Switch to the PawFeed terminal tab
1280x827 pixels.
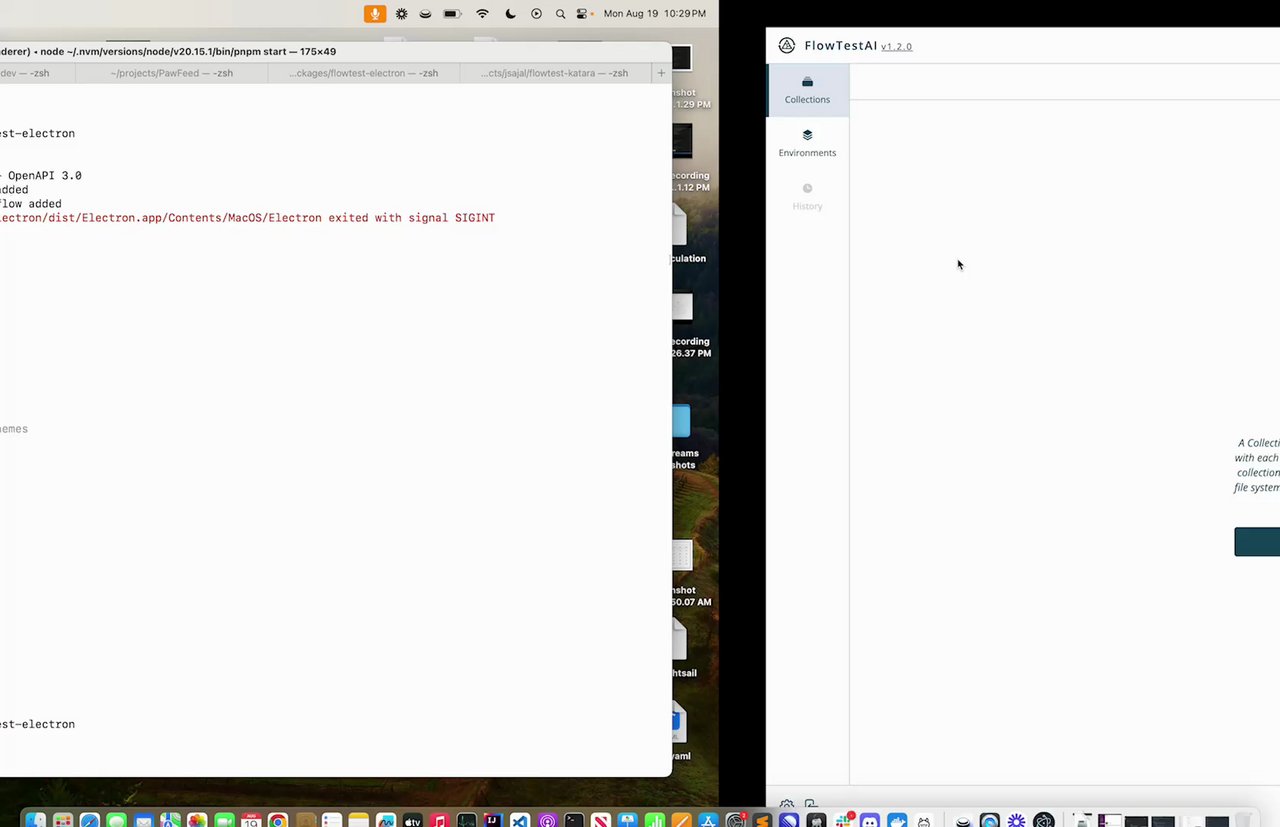pyautogui.click(x=171, y=73)
